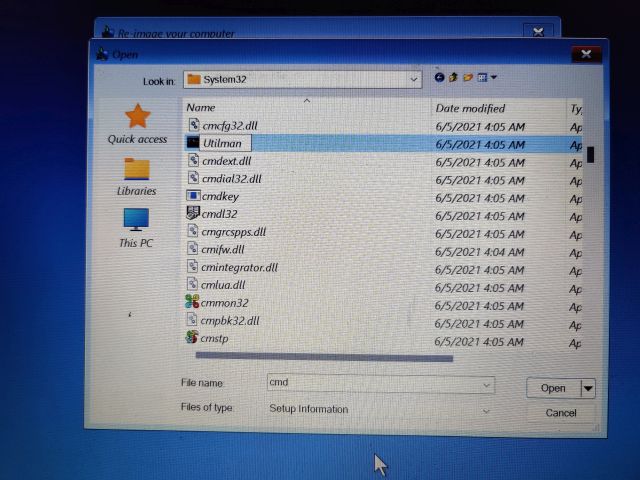The width and height of the screenshot is (640, 480).
Task: Create a new folder icon
Action: (468, 77)
